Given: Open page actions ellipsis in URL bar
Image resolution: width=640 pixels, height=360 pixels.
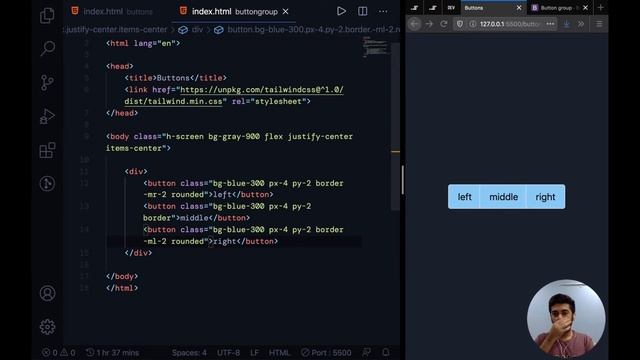Looking at the screenshot, I should pos(550,24).
